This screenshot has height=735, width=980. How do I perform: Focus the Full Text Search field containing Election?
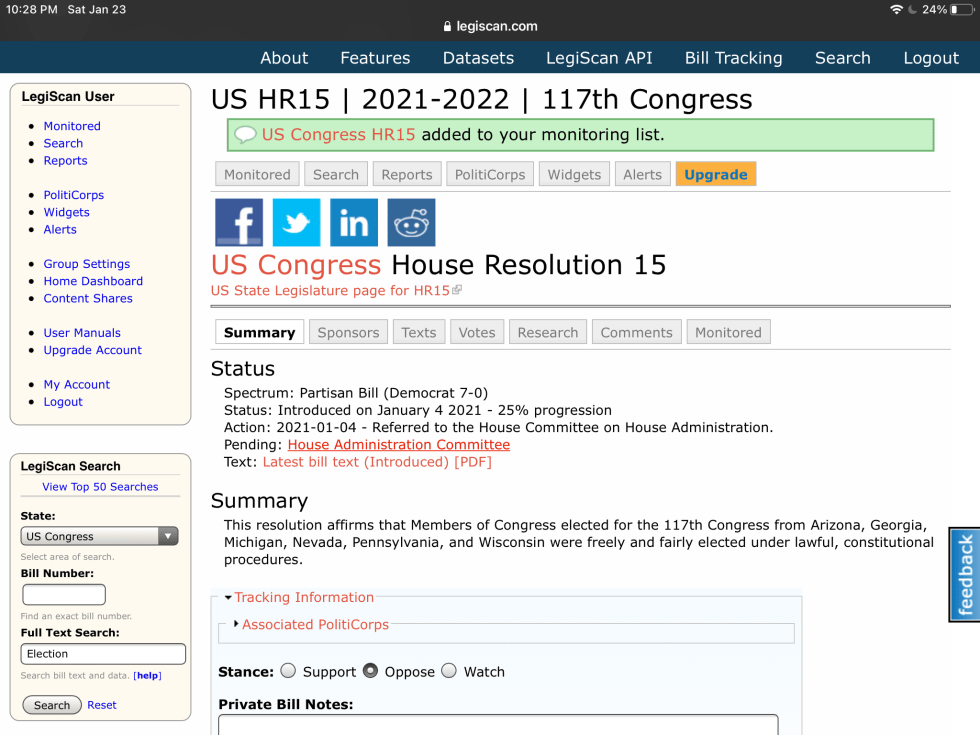103,653
